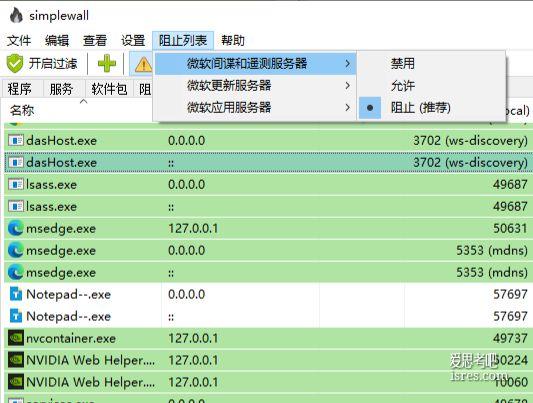The height and width of the screenshot is (403, 533).
Task: Sort by 名称 column header
Action: pyautogui.click(x=22, y=110)
